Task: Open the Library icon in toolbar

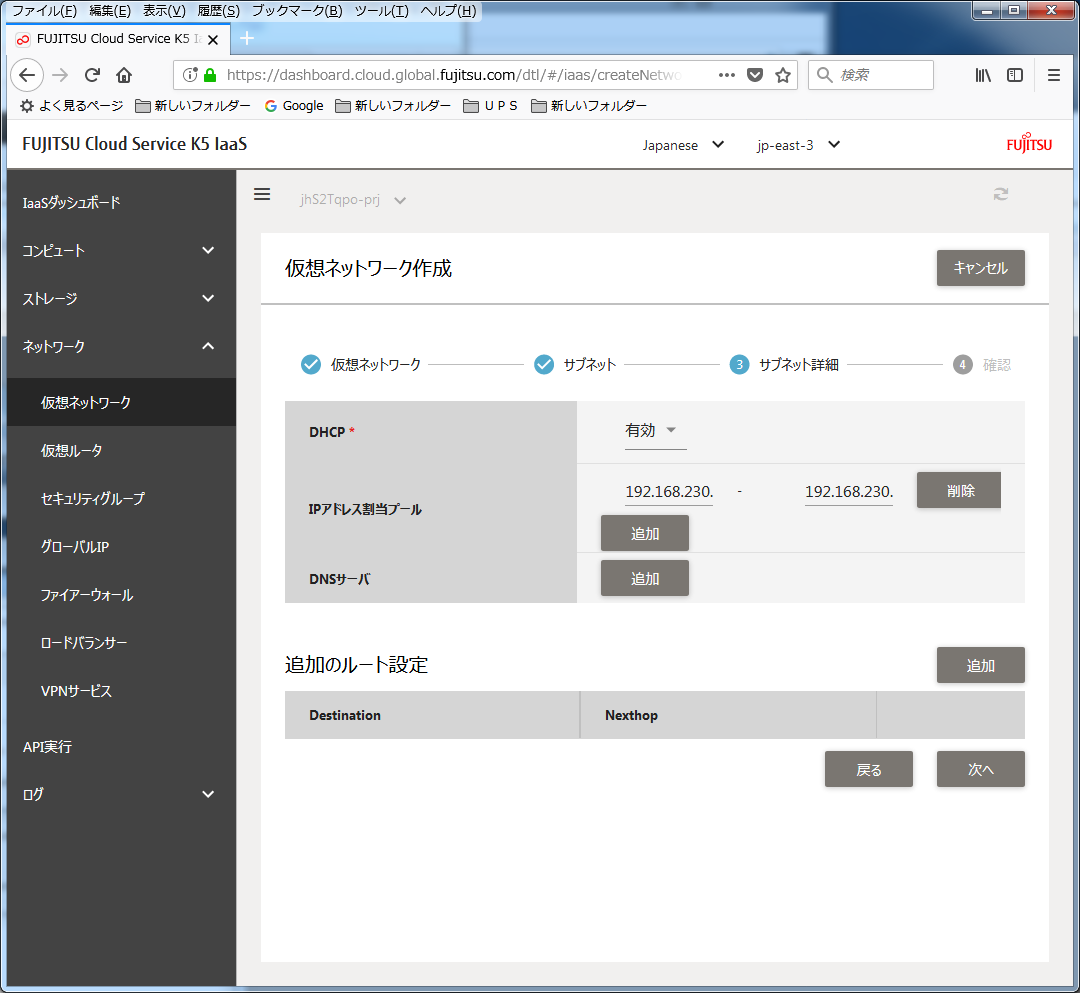Action: point(983,75)
